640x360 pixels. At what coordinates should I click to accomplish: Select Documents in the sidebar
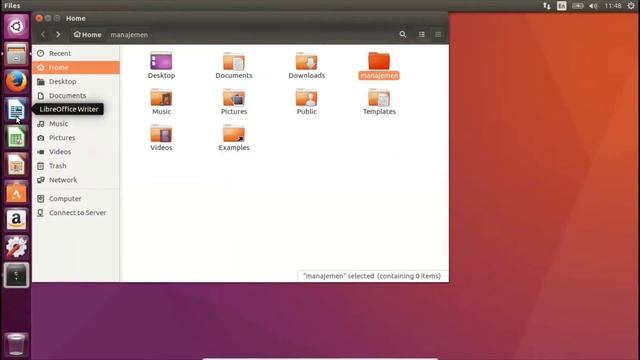click(x=76, y=96)
